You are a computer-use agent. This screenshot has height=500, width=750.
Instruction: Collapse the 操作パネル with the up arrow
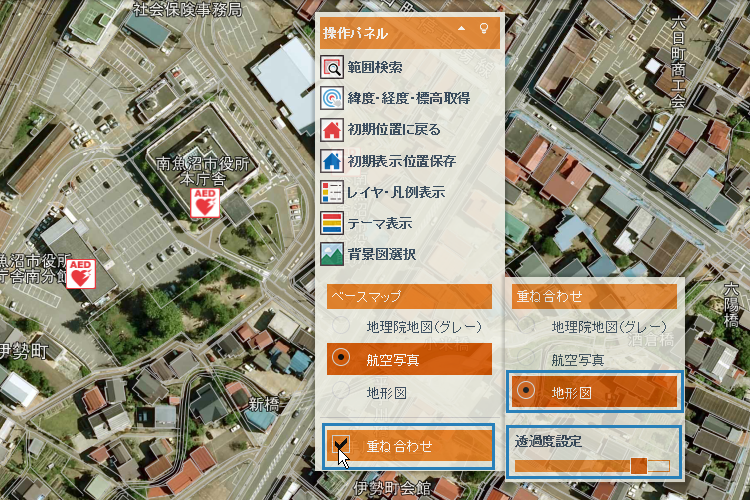tap(461, 28)
